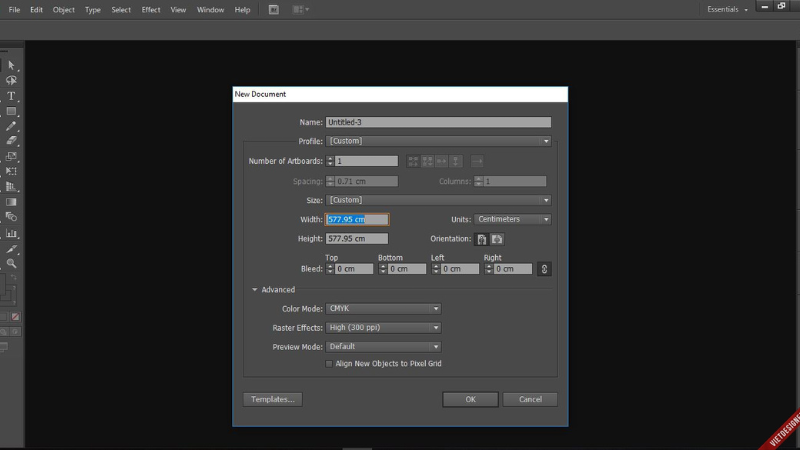The image size is (800, 450).
Task: Open the Raster Effects dropdown
Action: coord(383,328)
